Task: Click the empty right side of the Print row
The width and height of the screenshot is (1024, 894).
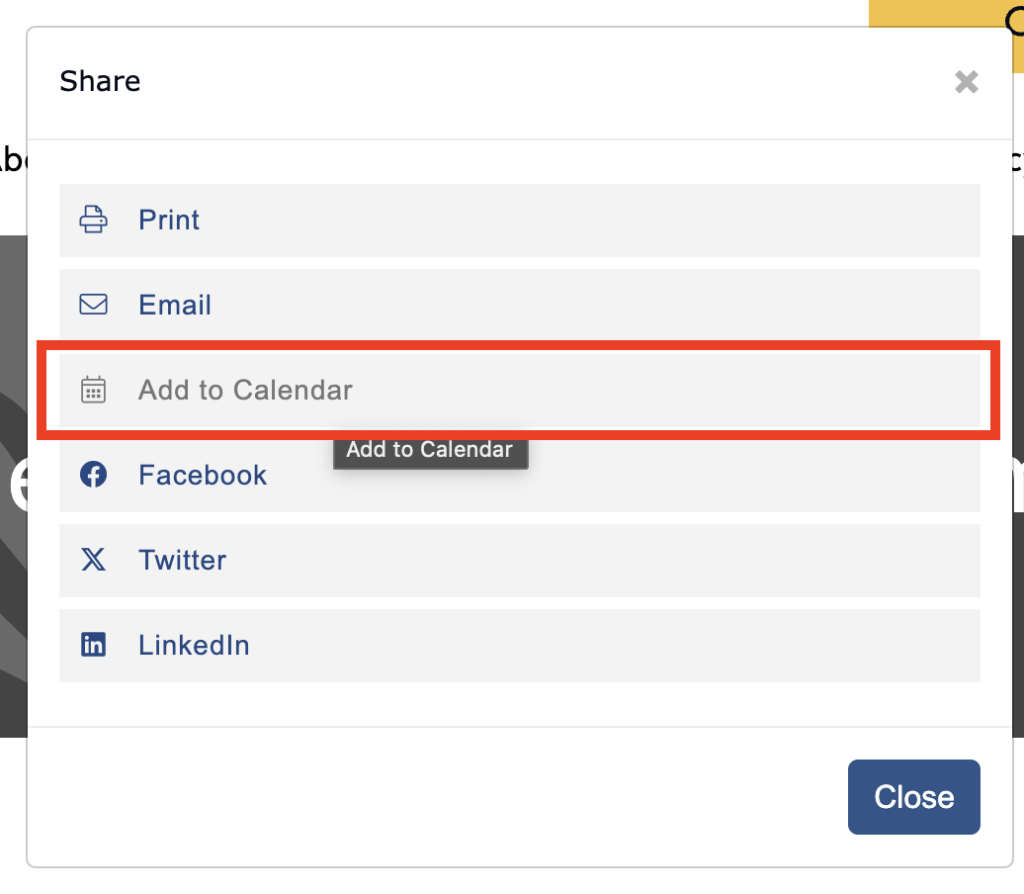Action: click(700, 220)
